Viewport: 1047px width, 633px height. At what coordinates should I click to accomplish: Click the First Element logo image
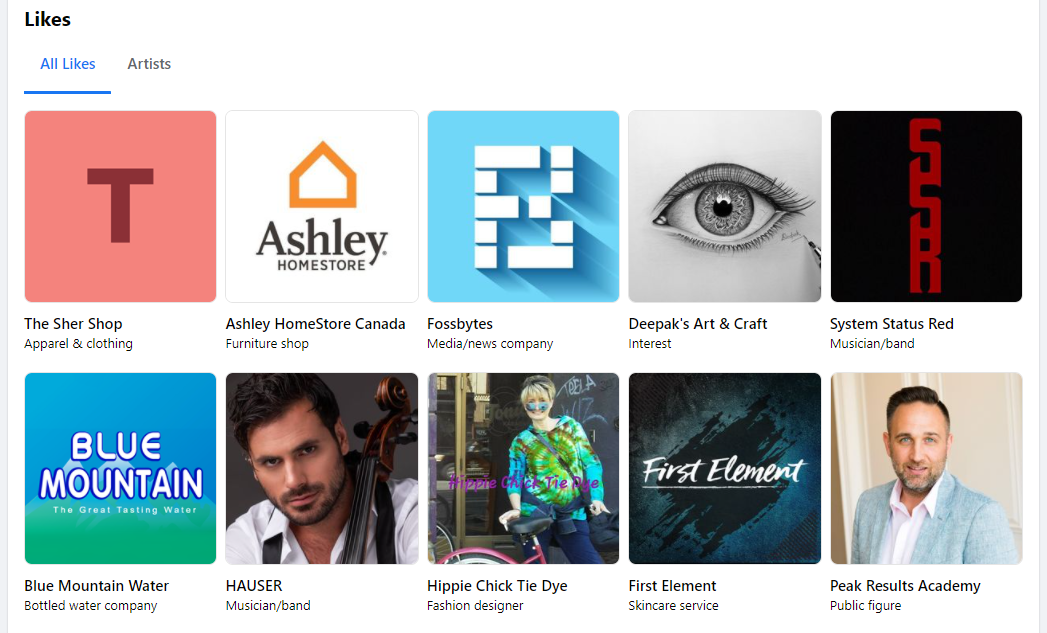coord(724,468)
